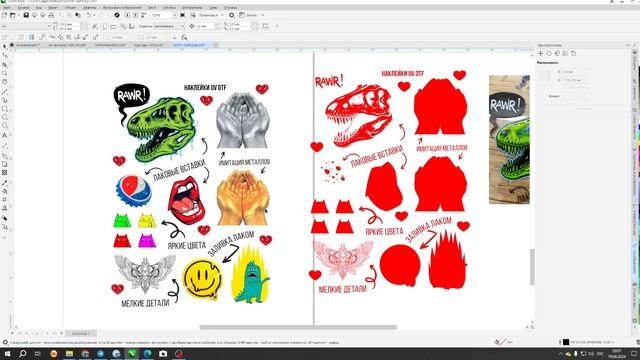Select the Rectangle tool in the toolbox

[4, 109]
